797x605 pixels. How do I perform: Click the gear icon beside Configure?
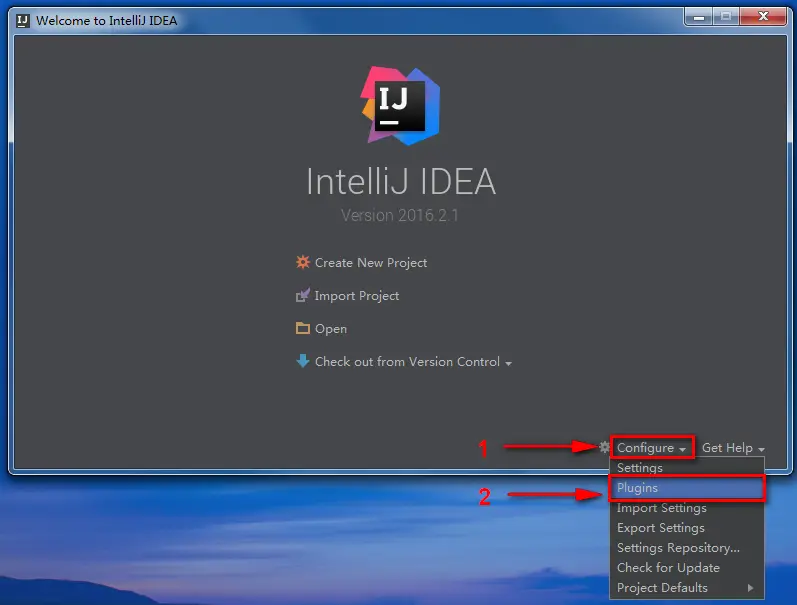[x=604, y=447]
